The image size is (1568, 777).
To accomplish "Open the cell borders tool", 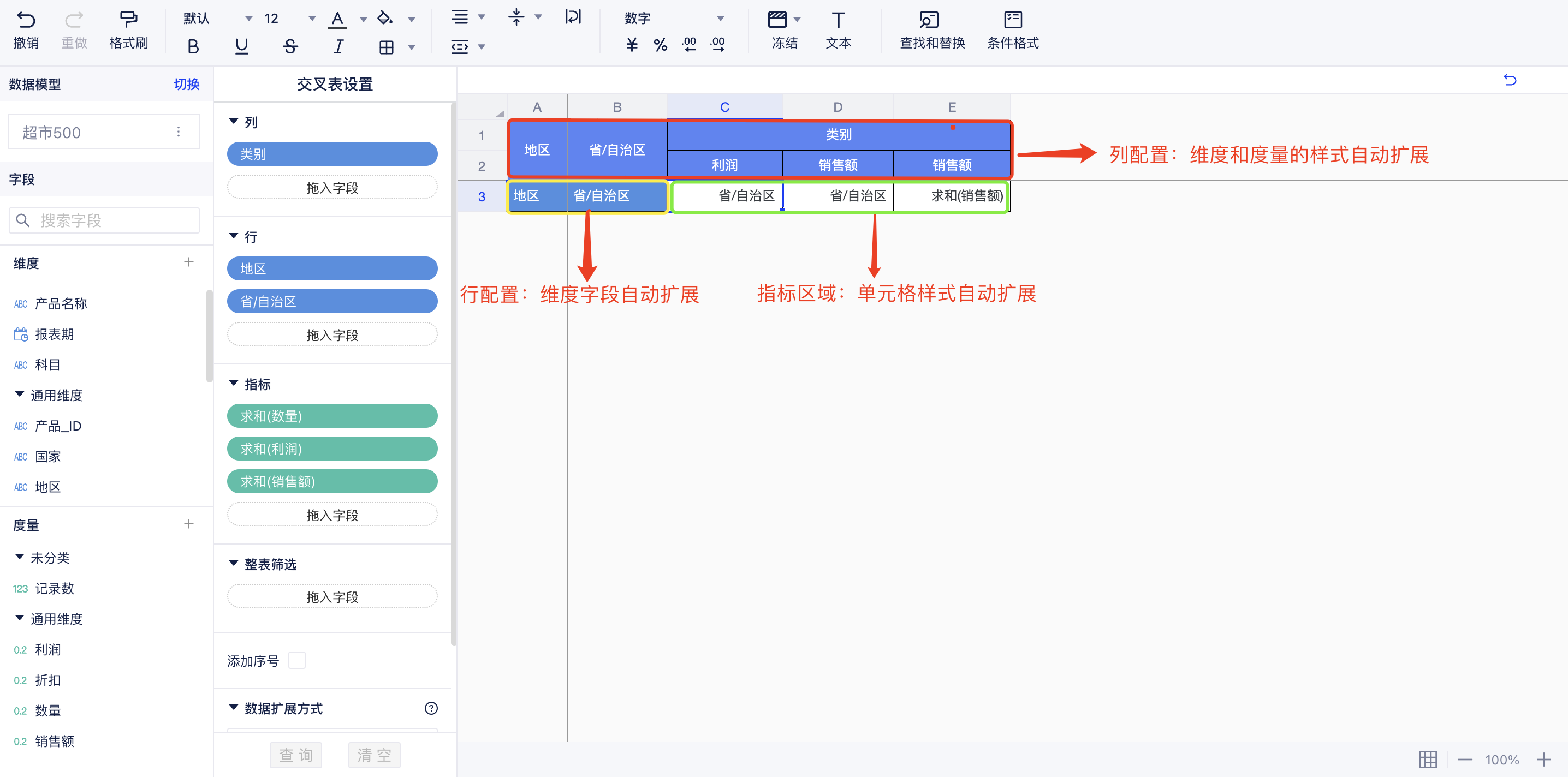I will (x=387, y=47).
